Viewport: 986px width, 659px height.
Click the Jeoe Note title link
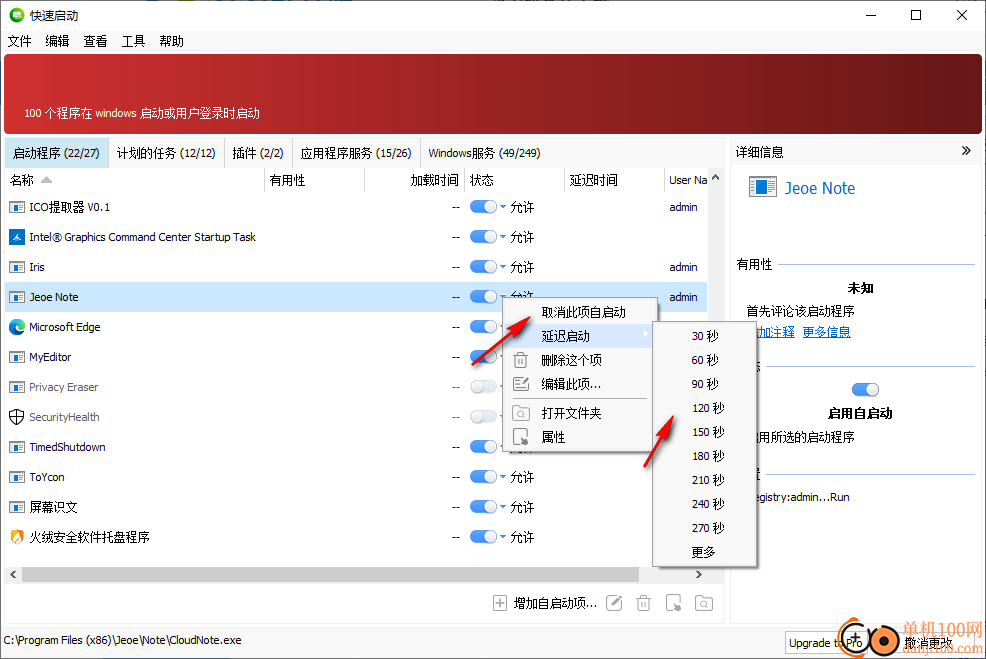point(820,188)
